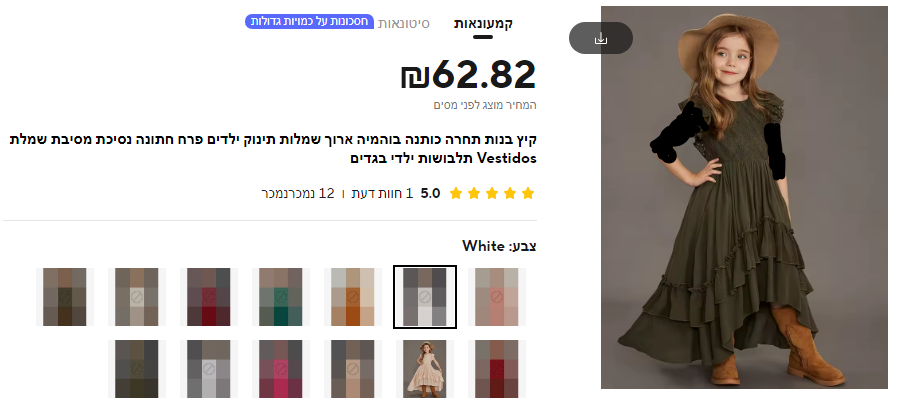Switch to the סיטונאות tab
915x409 pixels.
pos(403,24)
